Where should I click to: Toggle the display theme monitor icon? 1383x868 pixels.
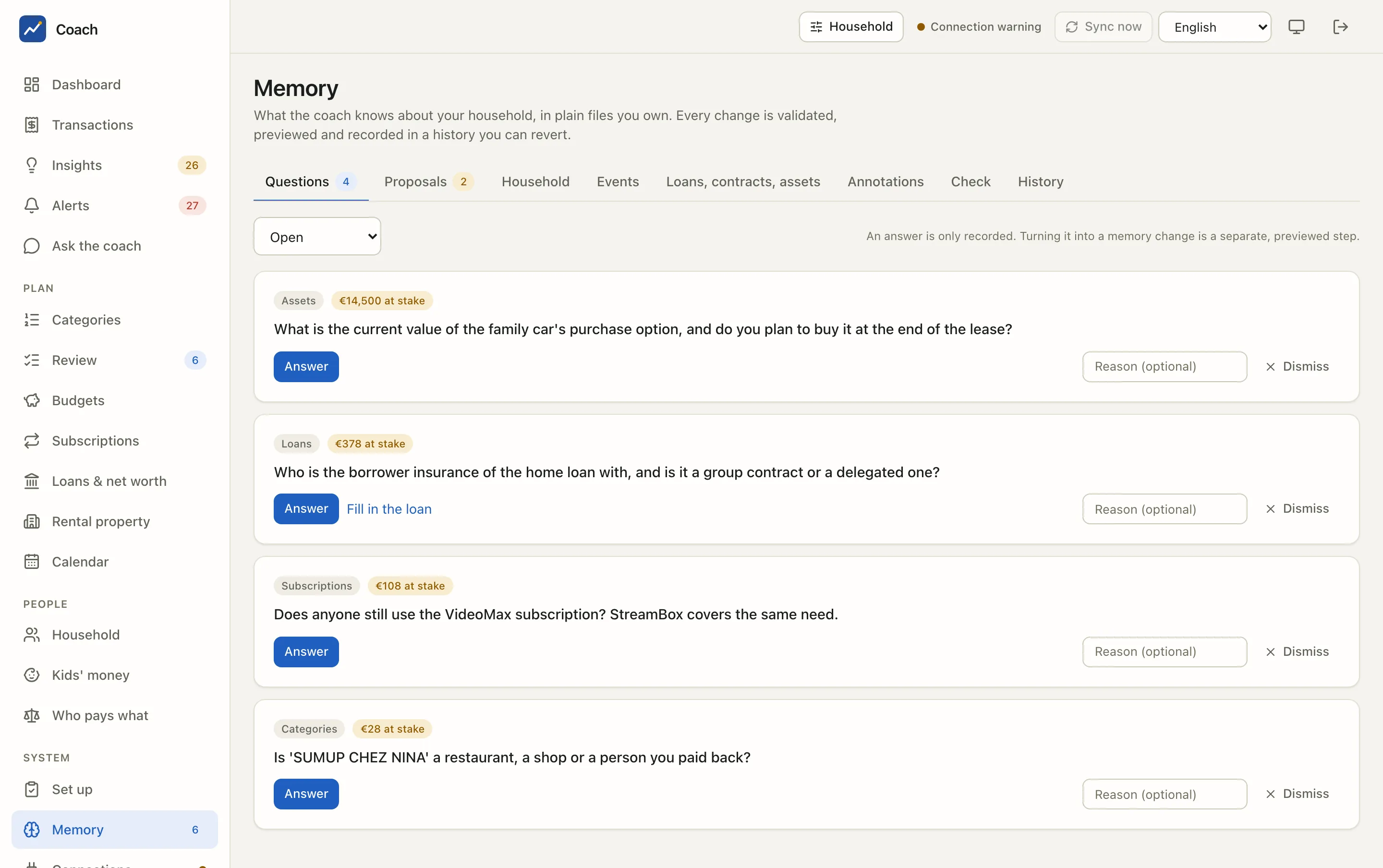click(x=1296, y=27)
